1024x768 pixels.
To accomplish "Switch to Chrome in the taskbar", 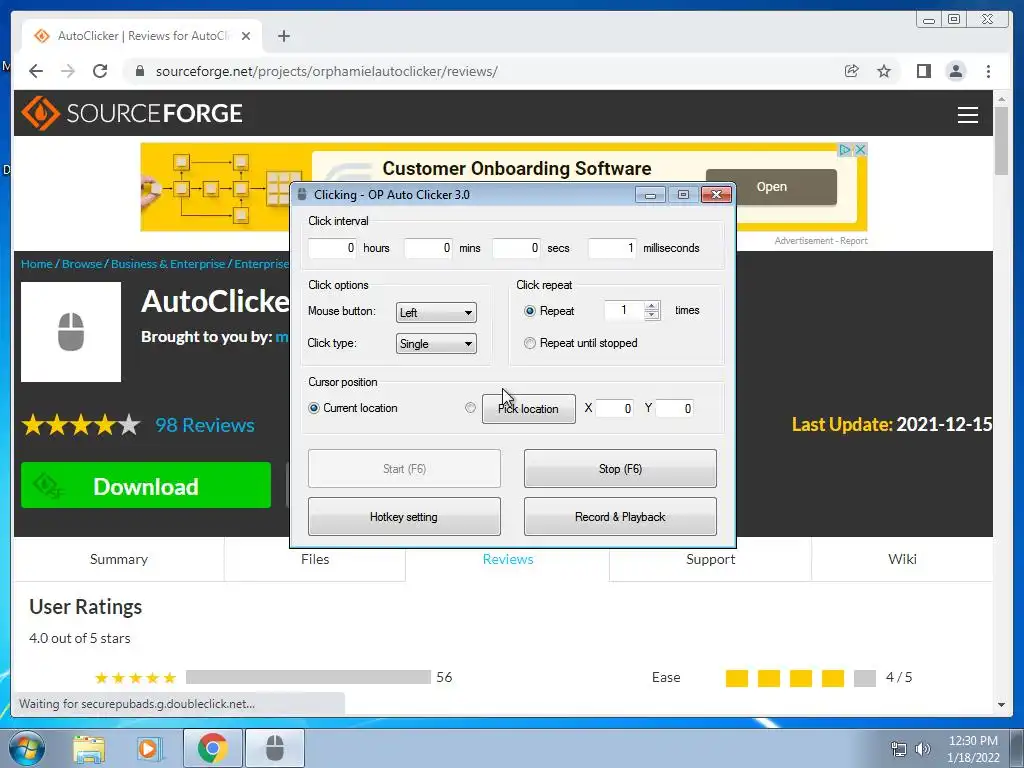I will pos(212,748).
